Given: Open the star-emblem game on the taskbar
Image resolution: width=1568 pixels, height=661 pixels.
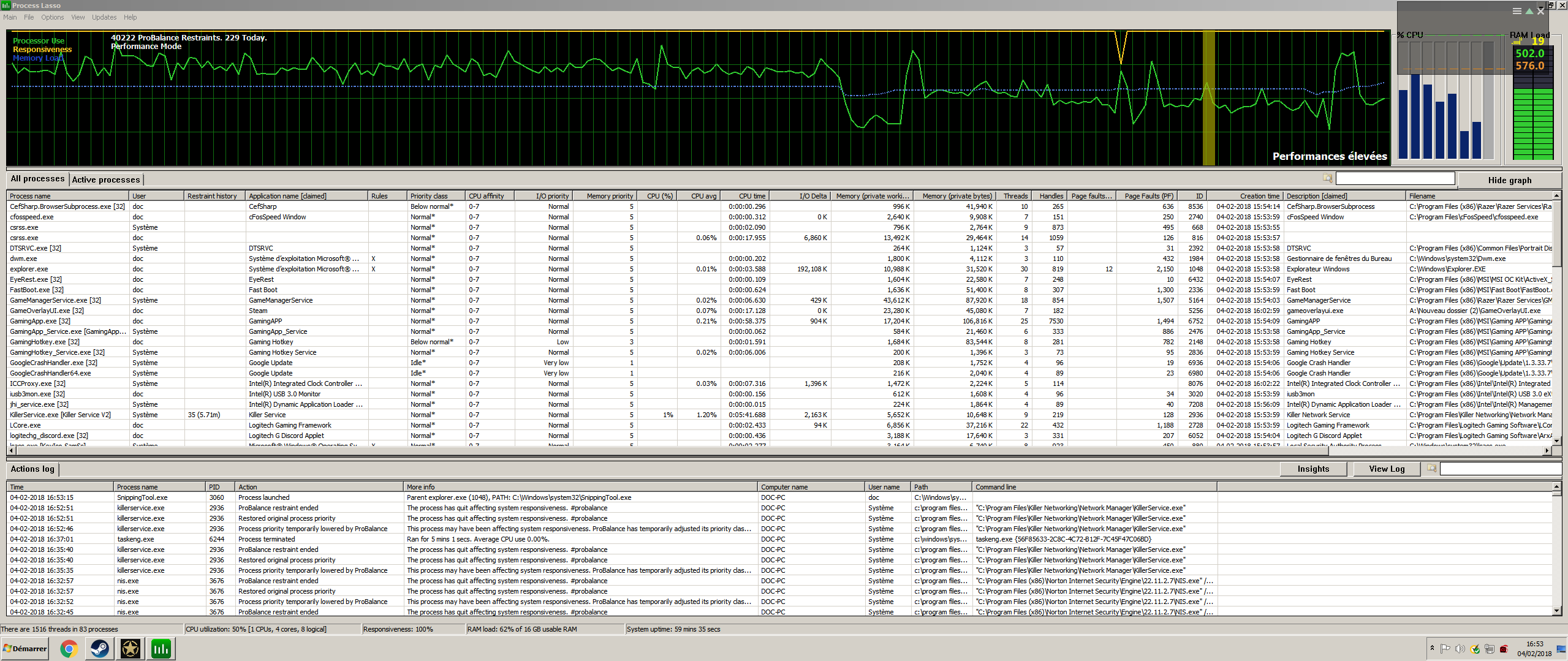Looking at the screenshot, I should coord(130,649).
